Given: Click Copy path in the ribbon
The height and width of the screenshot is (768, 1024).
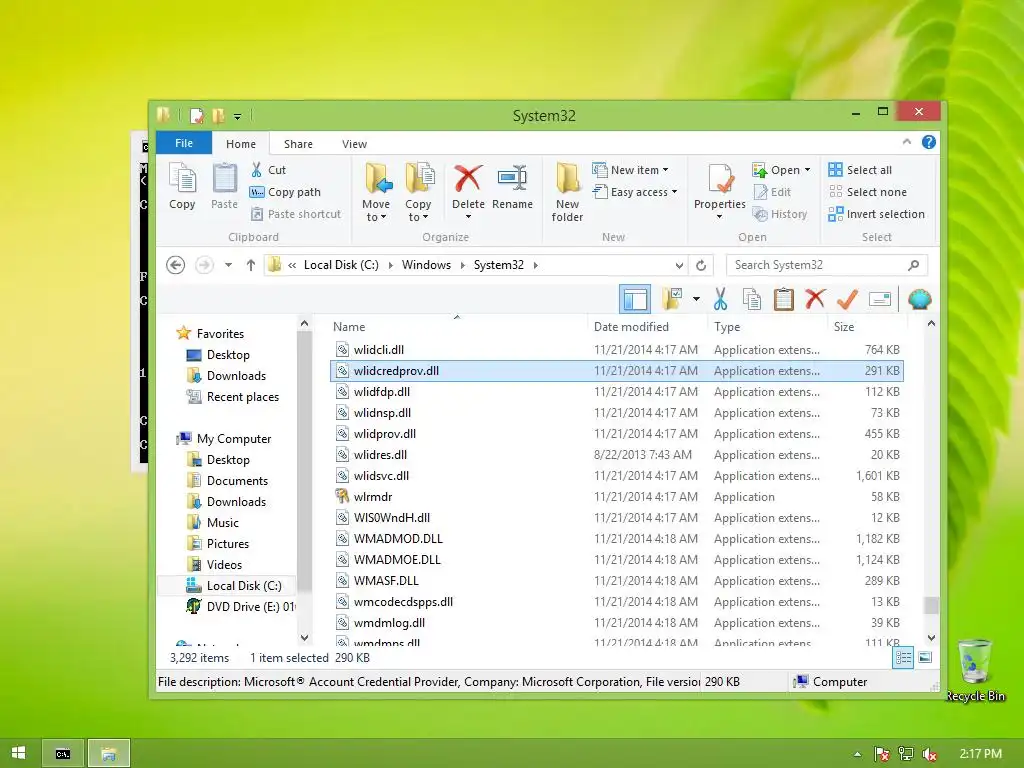Looking at the screenshot, I should point(285,192).
